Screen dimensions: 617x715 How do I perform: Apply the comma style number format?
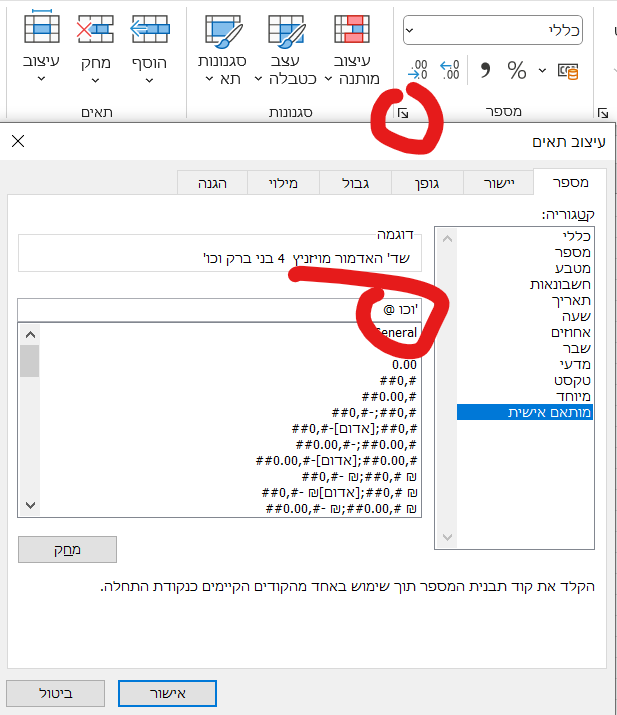coord(485,70)
